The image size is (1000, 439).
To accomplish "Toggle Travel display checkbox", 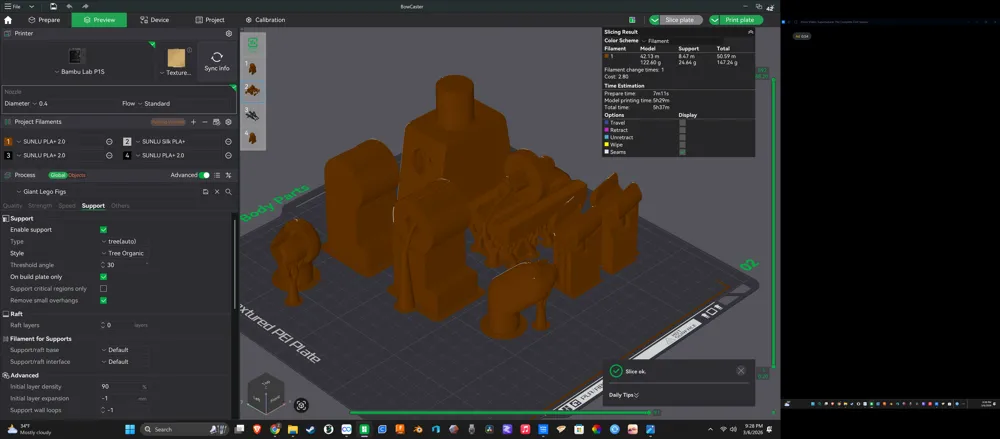I will [682, 123].
